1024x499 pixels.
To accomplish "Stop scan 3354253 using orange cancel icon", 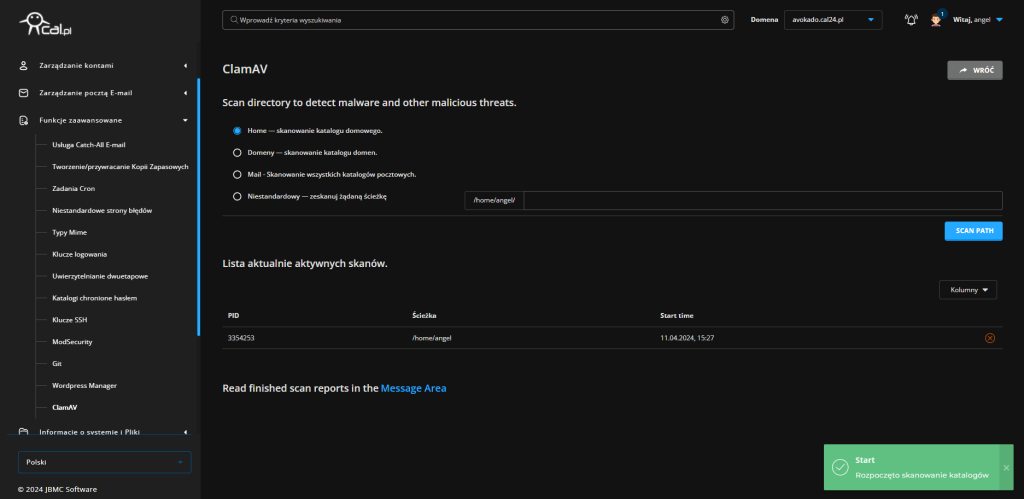I will (x=989, y=338).
